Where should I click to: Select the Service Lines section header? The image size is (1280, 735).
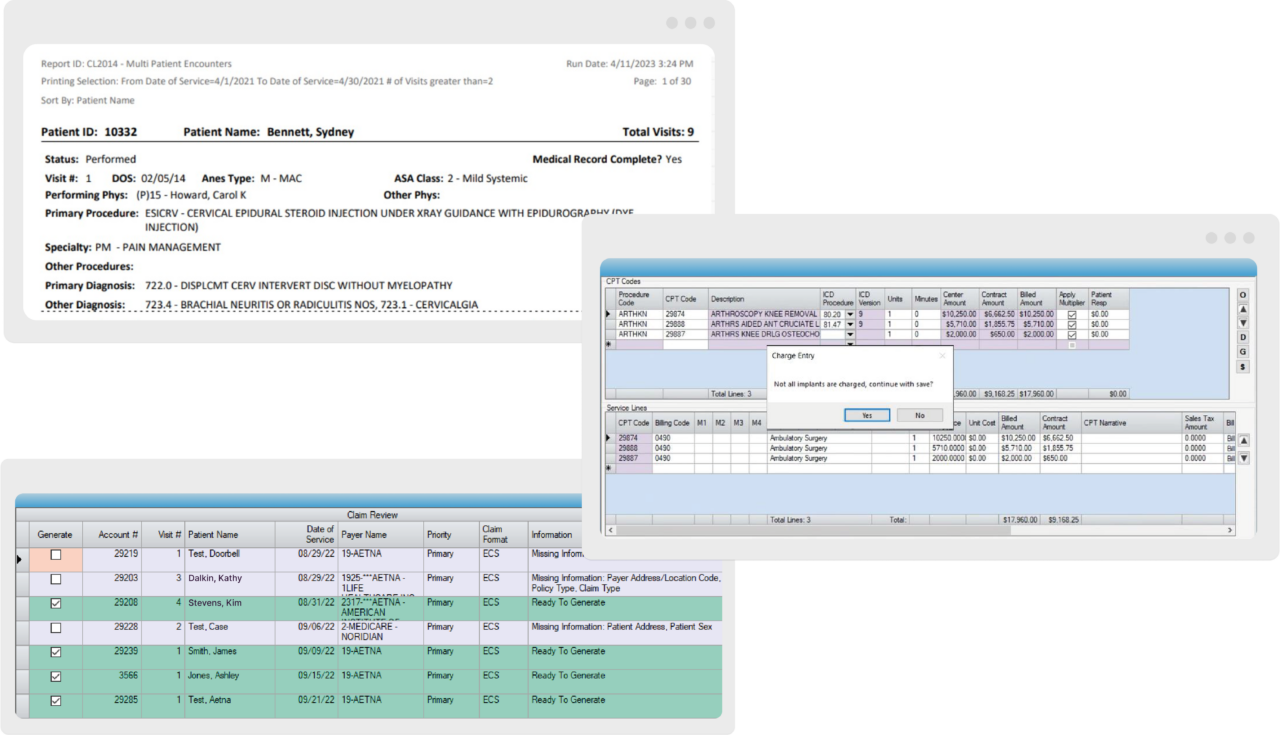click(x=627, y=407)
